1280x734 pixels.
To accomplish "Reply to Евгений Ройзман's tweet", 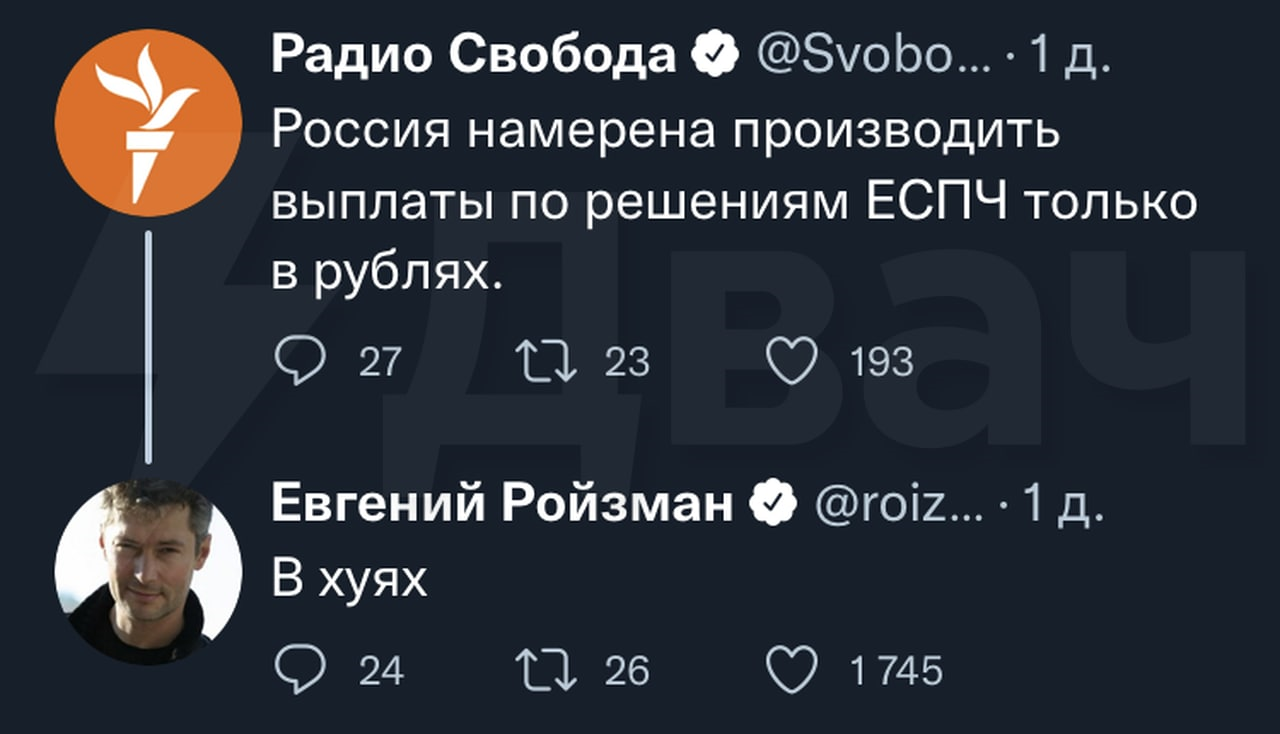I will (x=299, y=670).
